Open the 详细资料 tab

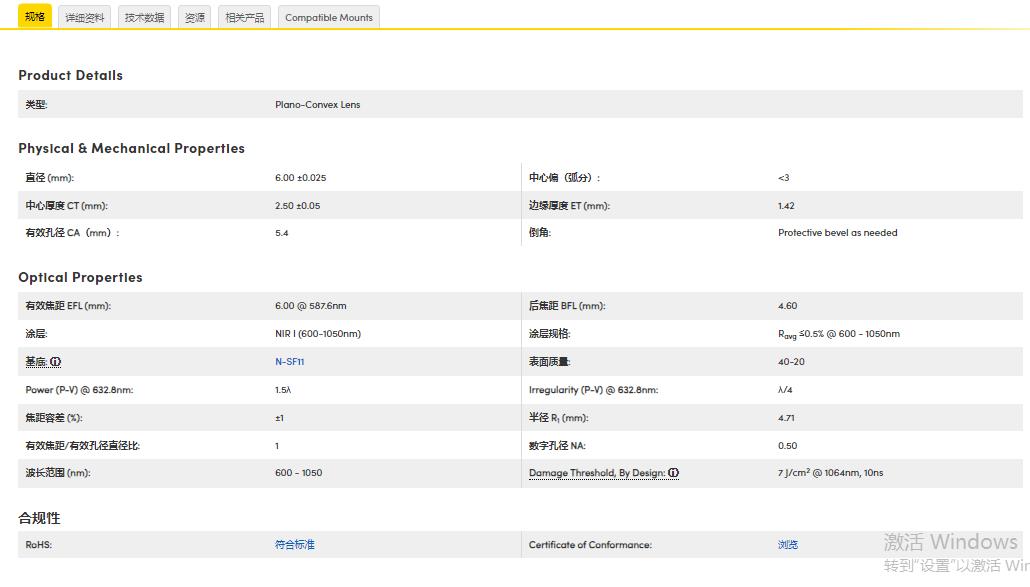click(x=85, y=18)
